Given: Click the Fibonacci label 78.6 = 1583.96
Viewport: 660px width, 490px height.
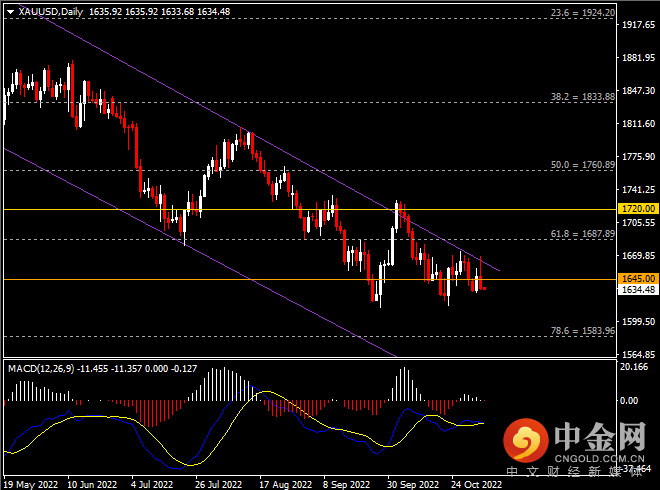Looking at the screenshot, I should click(583, 331).
